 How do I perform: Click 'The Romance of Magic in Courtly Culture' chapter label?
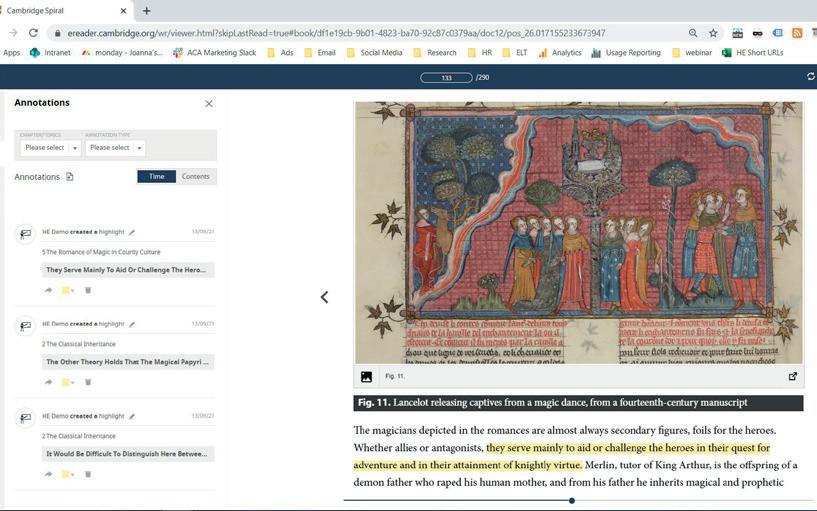point(103,252)
